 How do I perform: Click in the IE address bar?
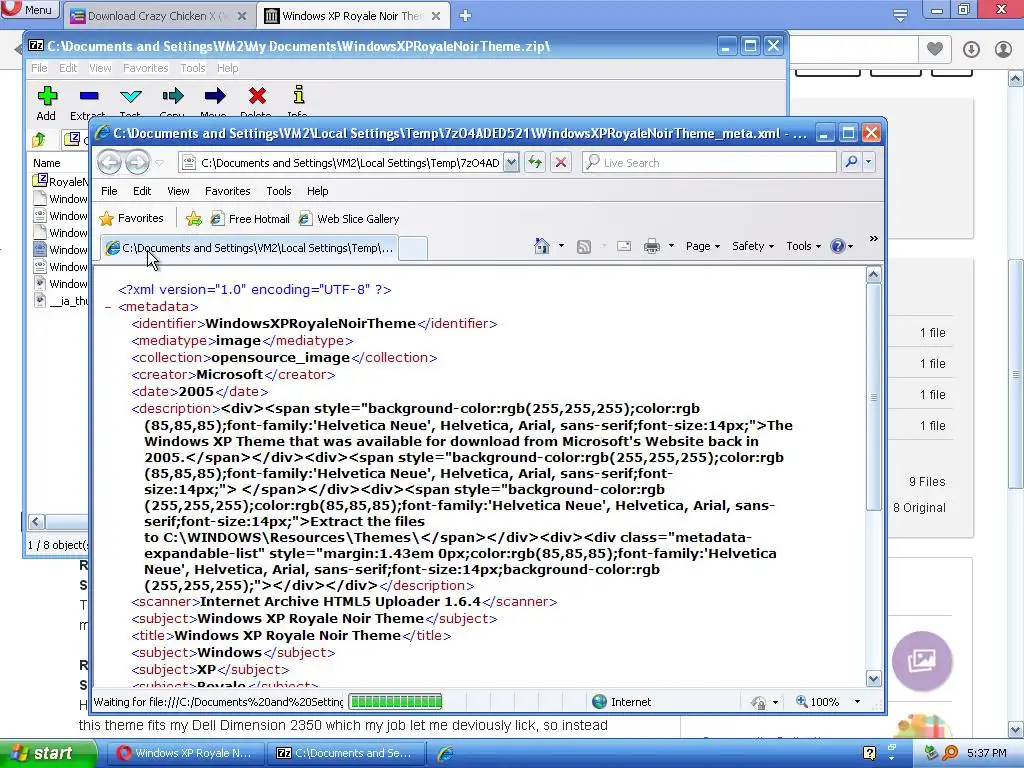[x=349, y=163]
